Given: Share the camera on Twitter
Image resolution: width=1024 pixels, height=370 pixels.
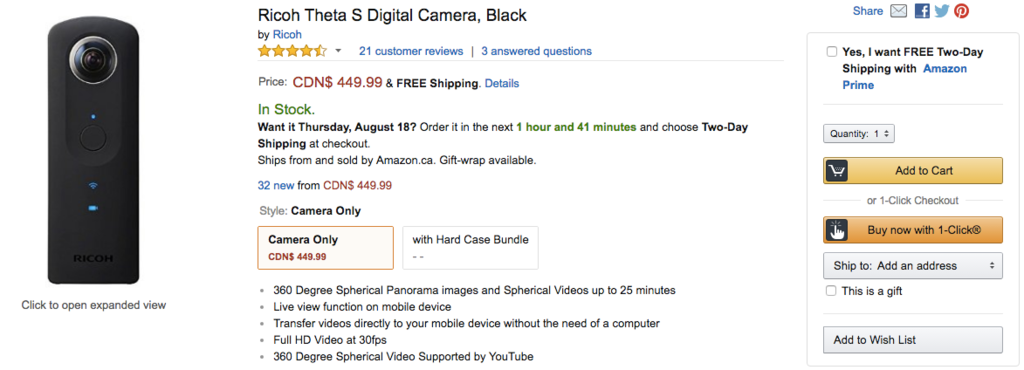Looking at the screenshot, I should 941,11.
